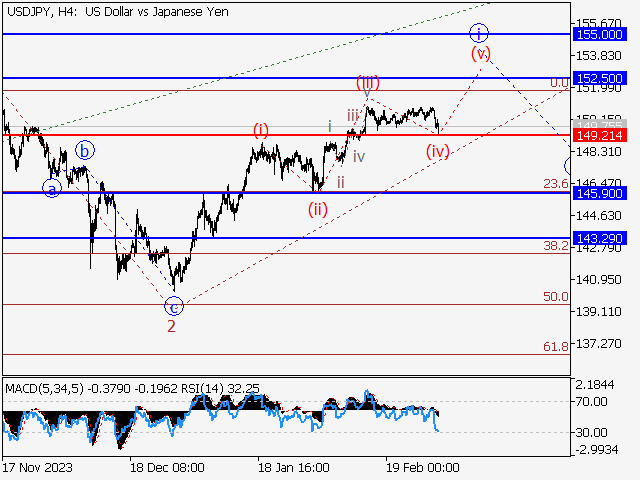Click the Fibonacci 61.8 level label
Screen dimensions: 640x480
(x=556, y=347)
